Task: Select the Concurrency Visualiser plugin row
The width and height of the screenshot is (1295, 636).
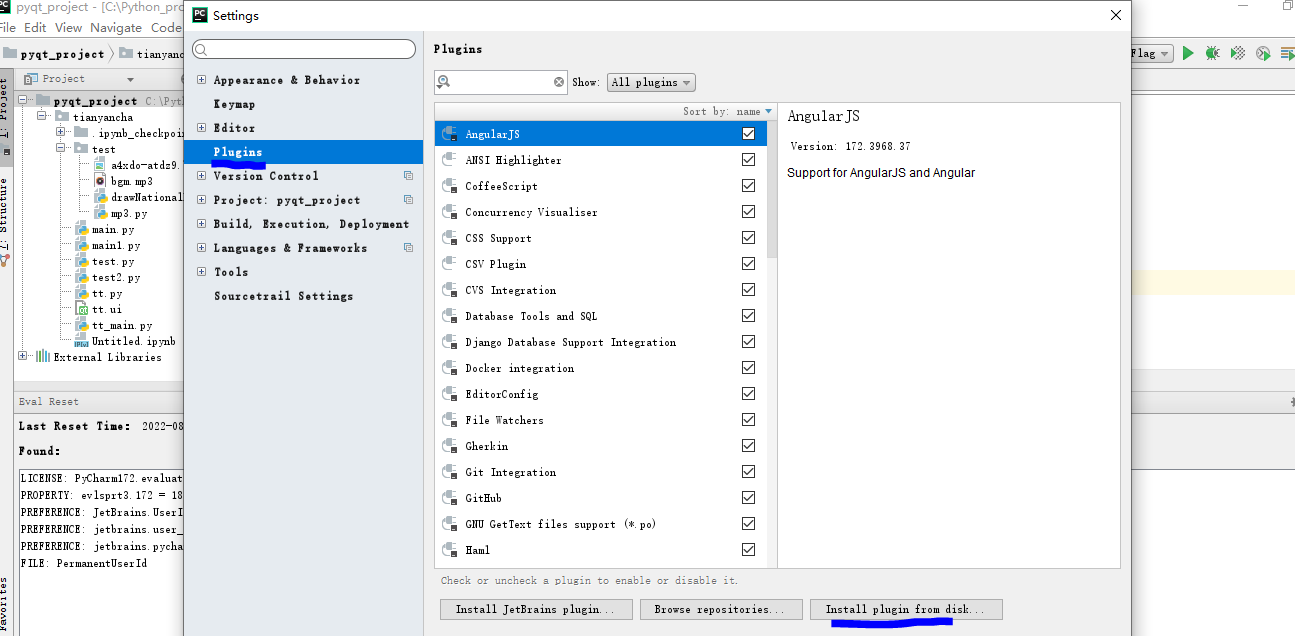Action: click(601, 212)
